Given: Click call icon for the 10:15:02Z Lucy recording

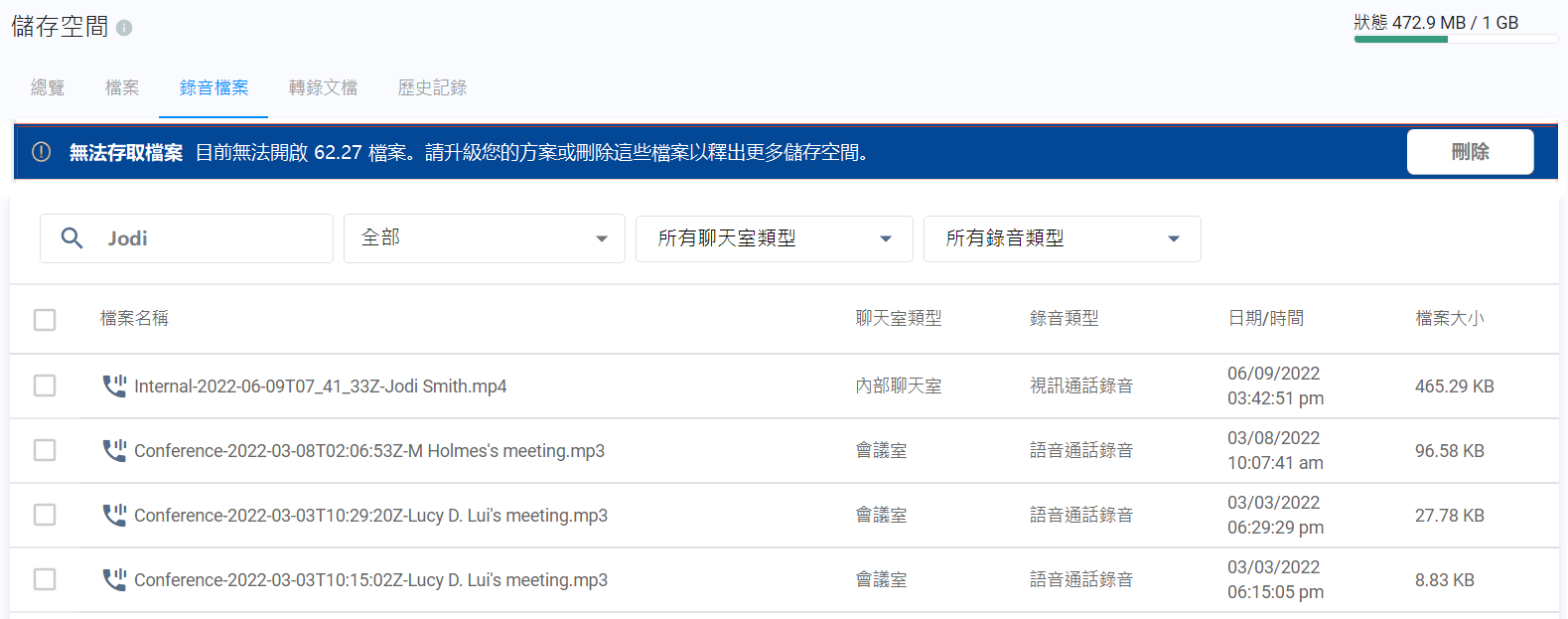Looking at the screenshot, I should coord(114,579).
